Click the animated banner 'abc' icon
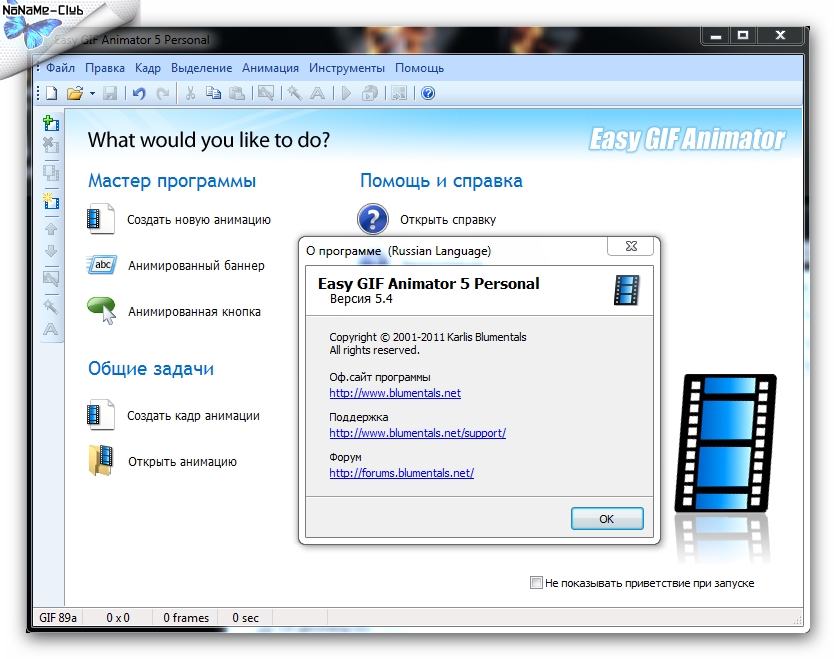 tap(102, 265)
